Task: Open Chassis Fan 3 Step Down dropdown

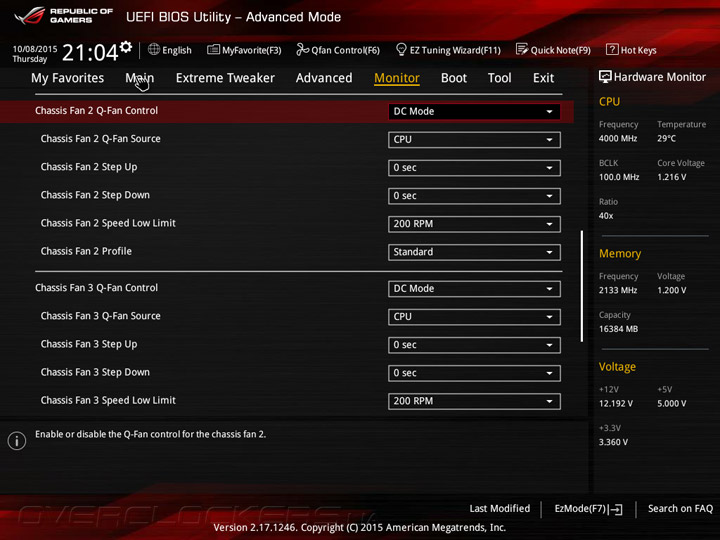Action: click(x=474, y=373)
